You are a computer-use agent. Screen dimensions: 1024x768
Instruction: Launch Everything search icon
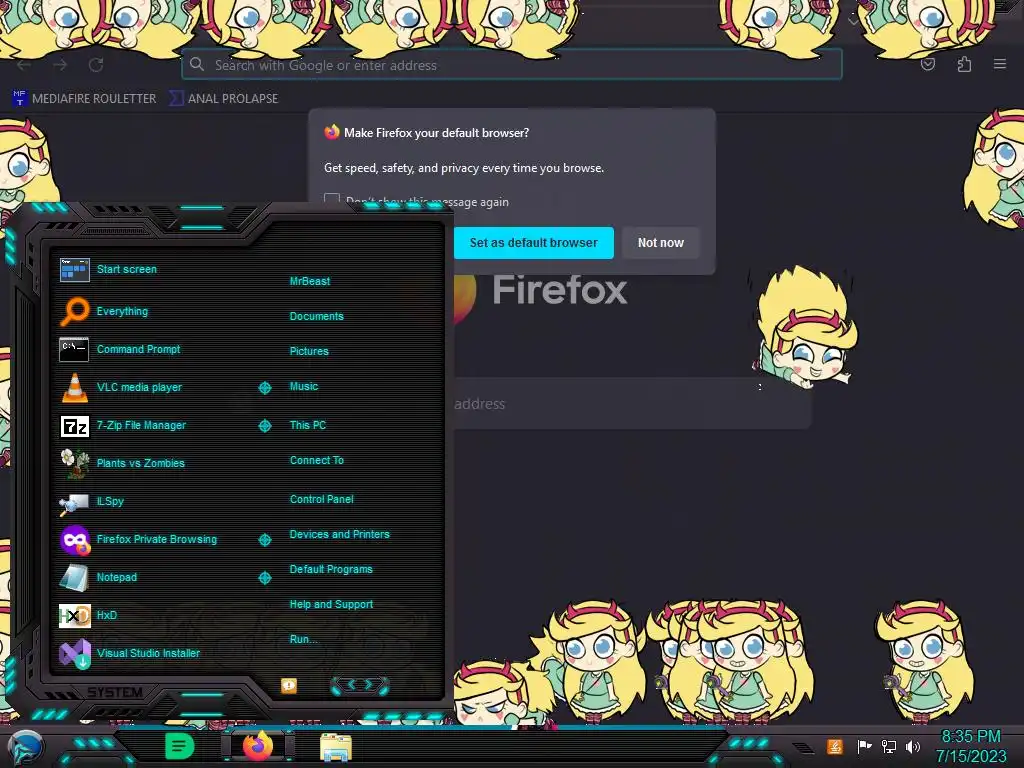tap(74, 311)
